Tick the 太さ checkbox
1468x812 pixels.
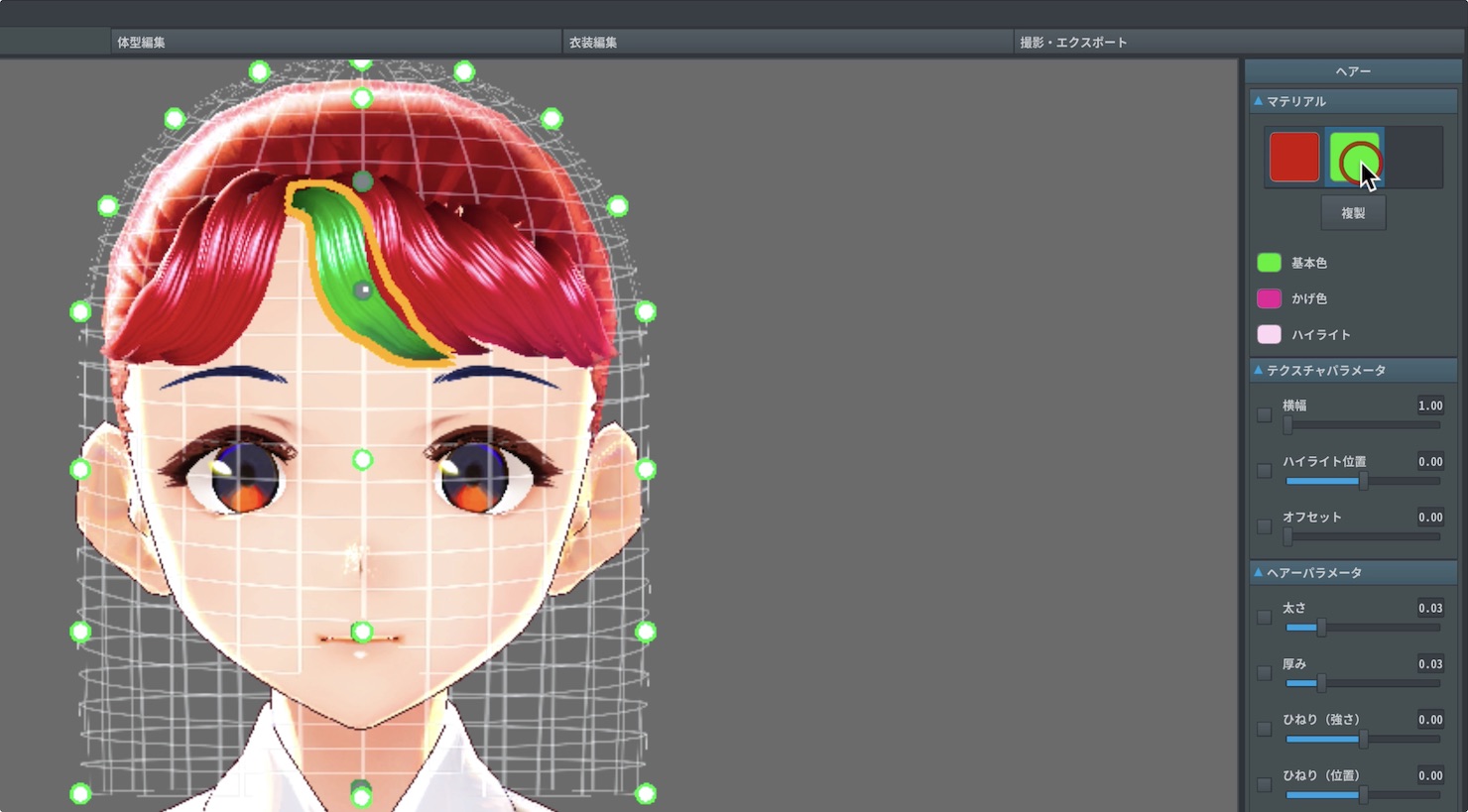point(1264,617)
